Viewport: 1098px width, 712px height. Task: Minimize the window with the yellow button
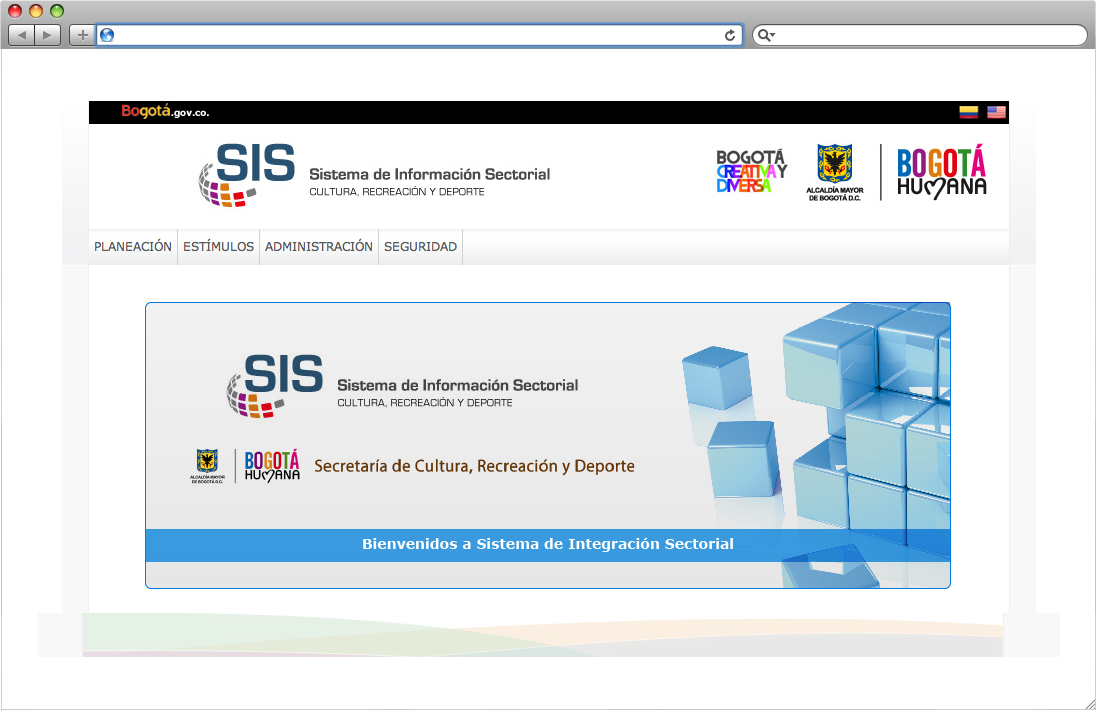pos(36,11)
